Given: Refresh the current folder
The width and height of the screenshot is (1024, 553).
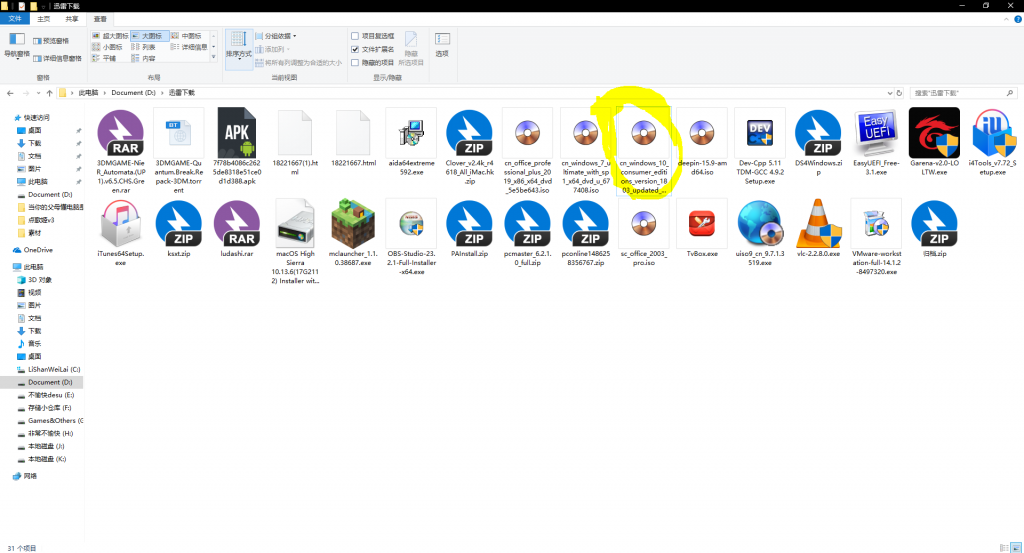Looking at the screenshot, I should pyautogui.click(x=899, y=93).
